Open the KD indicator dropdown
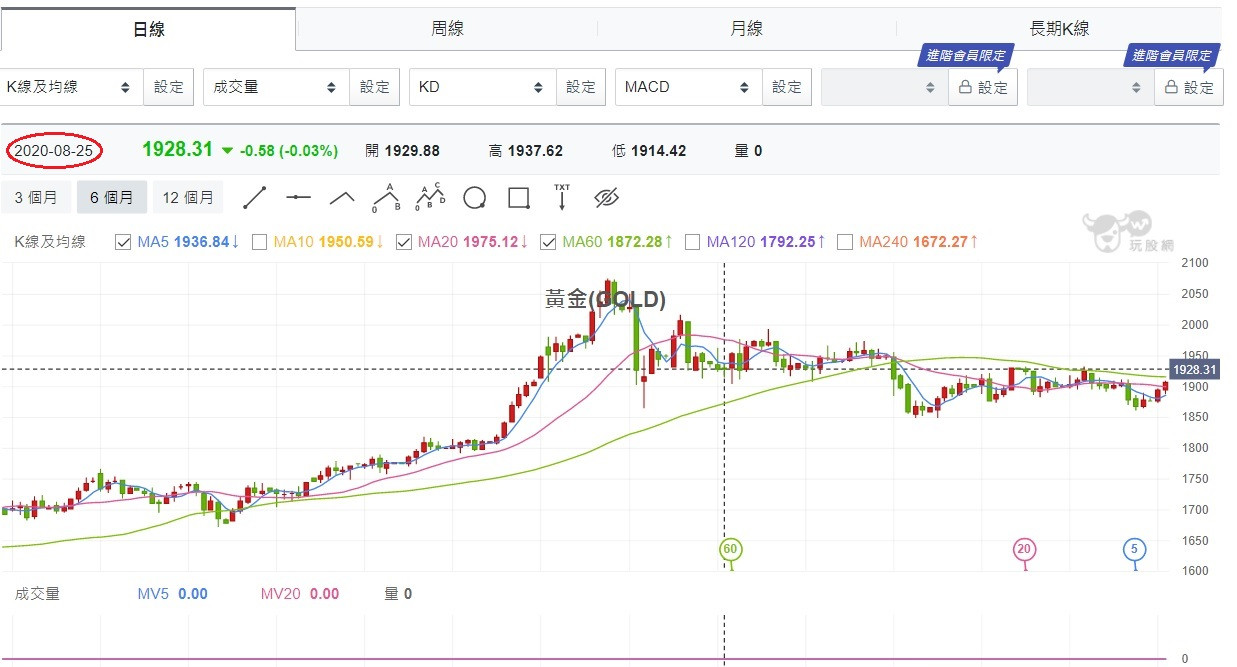 483,87
